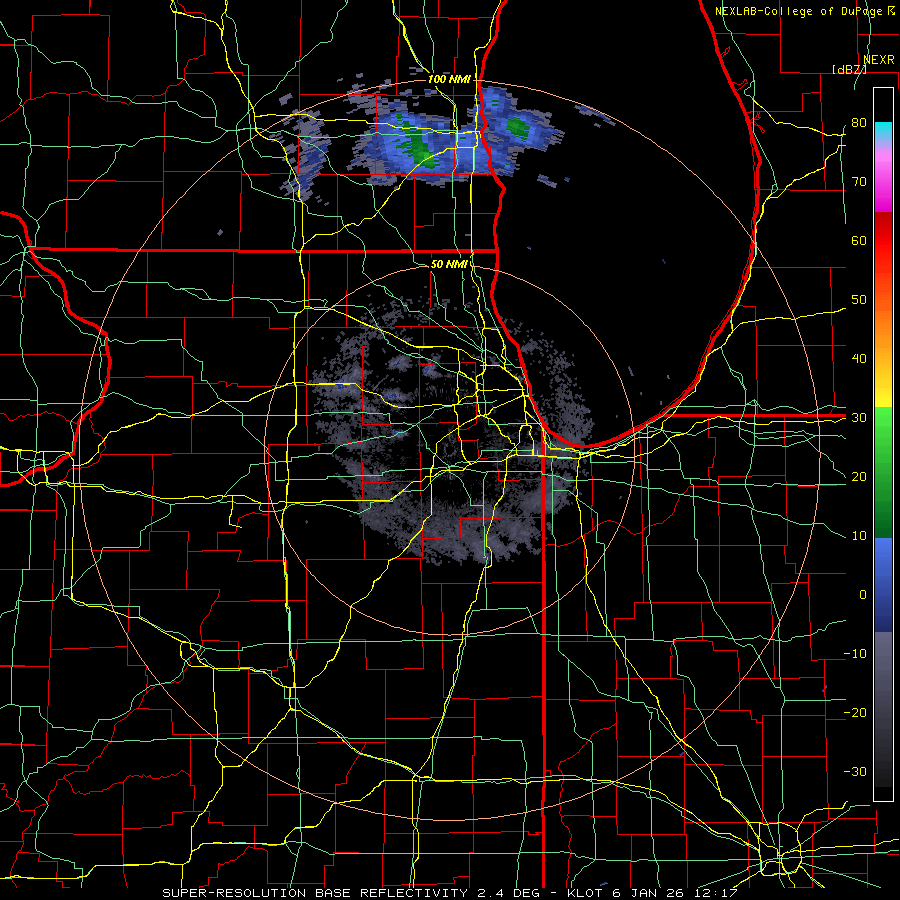Viewport: 900px width, 900px height.
Task: Click the "50 NMI" range ring label
Action: (x=449, y=264)
